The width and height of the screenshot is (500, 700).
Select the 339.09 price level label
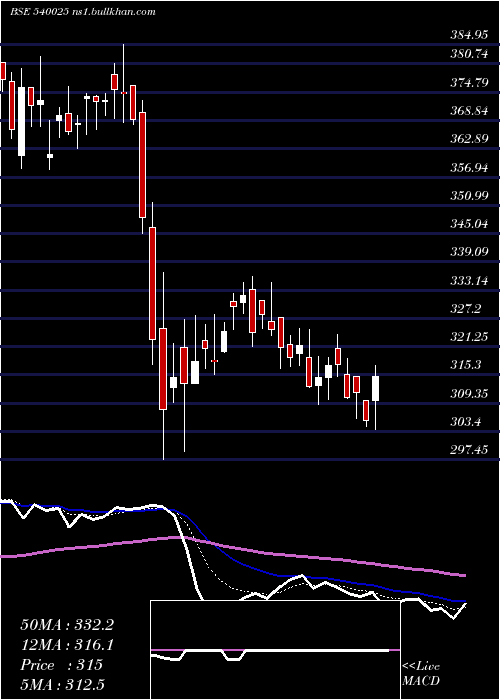pos(469,252)
